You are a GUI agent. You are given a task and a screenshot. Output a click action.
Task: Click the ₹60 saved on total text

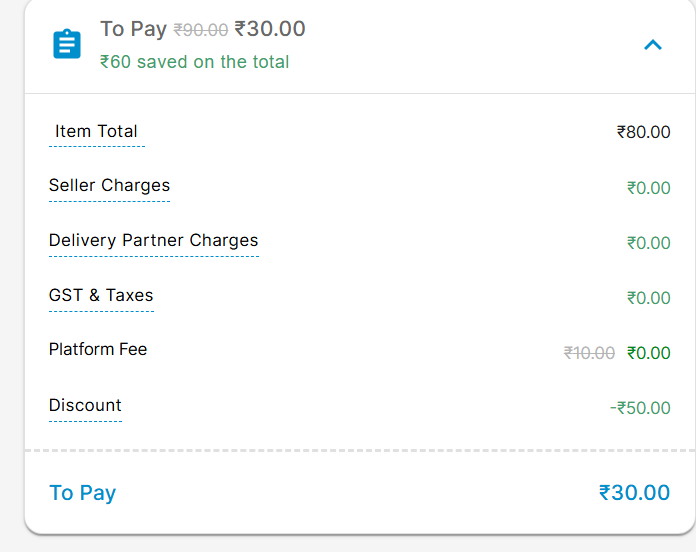coord(194,62)
